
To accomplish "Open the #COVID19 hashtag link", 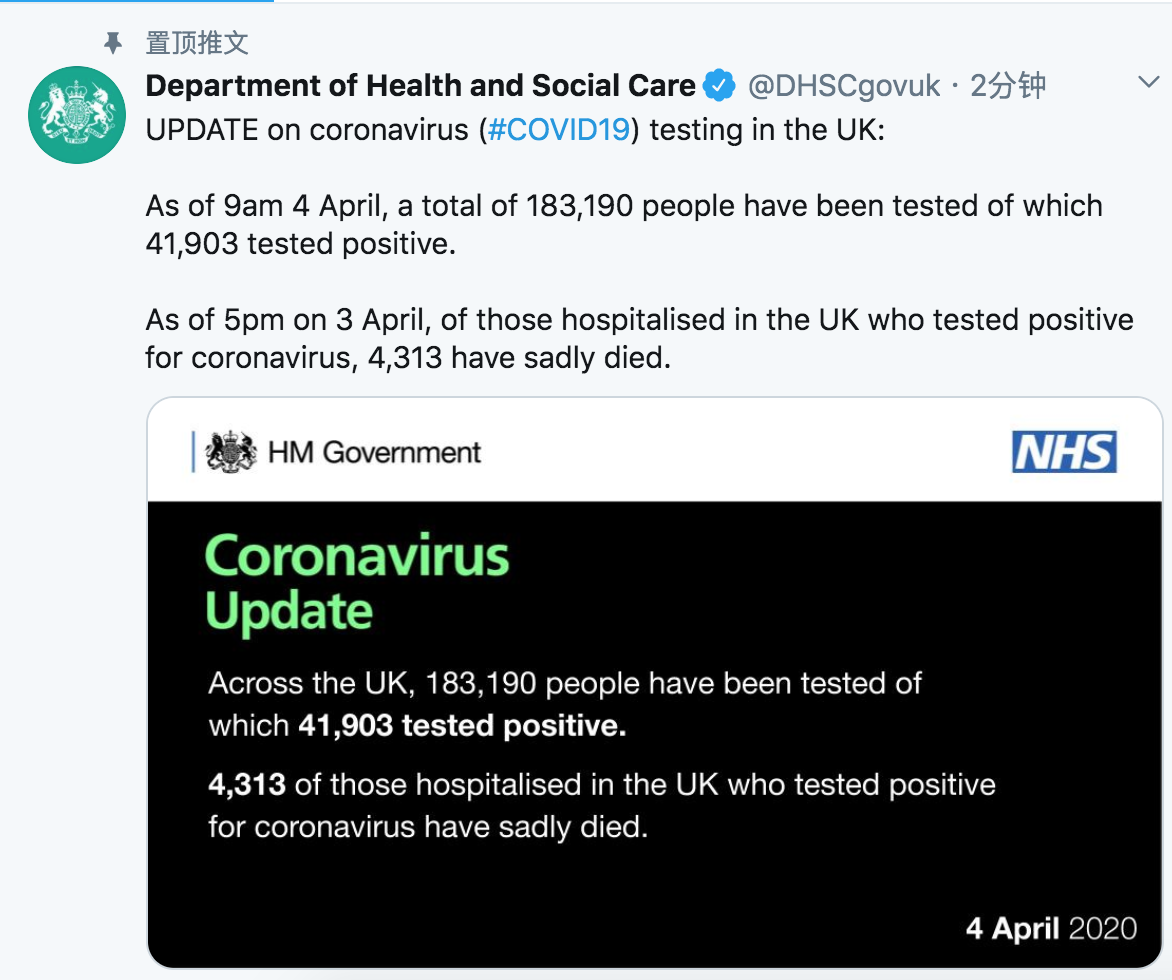I will (559, 129).
